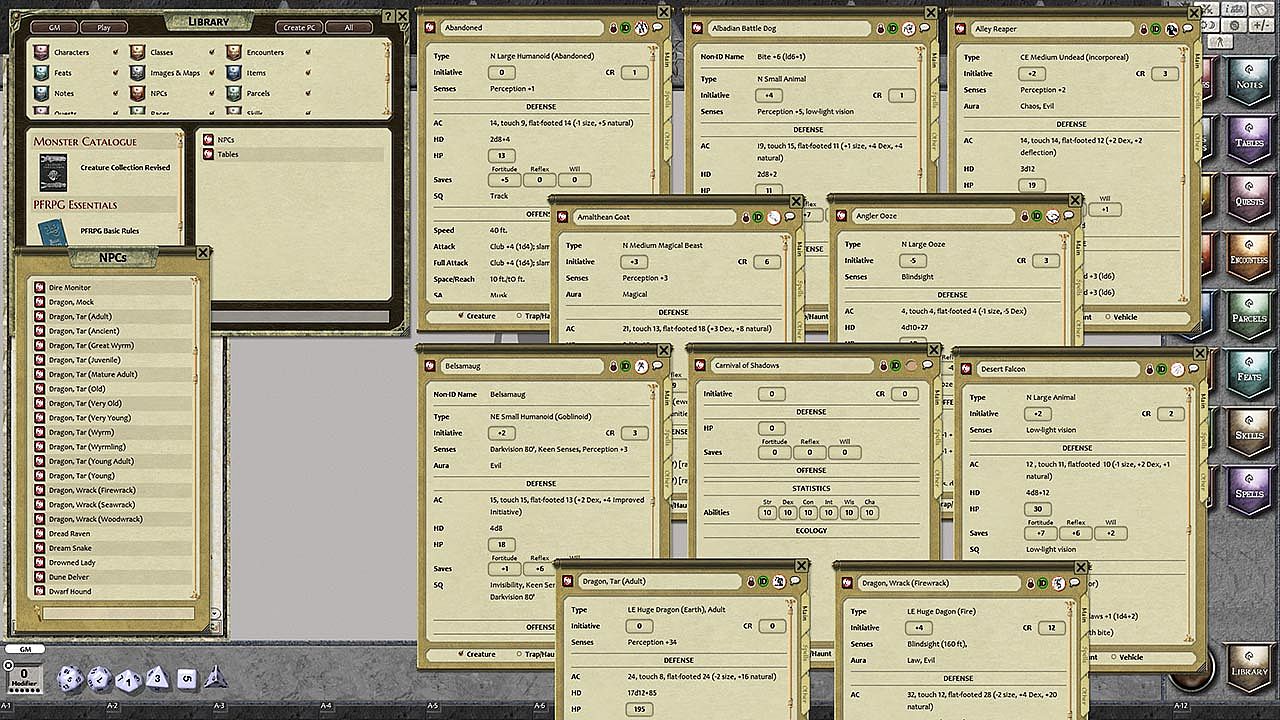This screenshot has width=1280, height=720.
Task: Open the Tables entry in the Library
Action: (228, 155)
